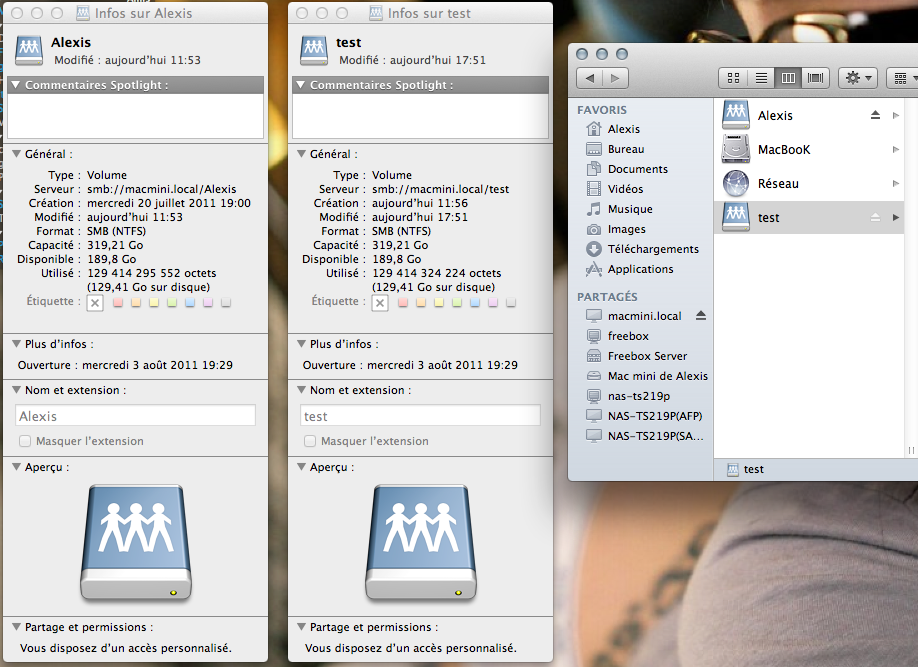This screenshot has width=918, height=667.
Task: Click large preview icon in test window
Action: click(x=421, y=543)
